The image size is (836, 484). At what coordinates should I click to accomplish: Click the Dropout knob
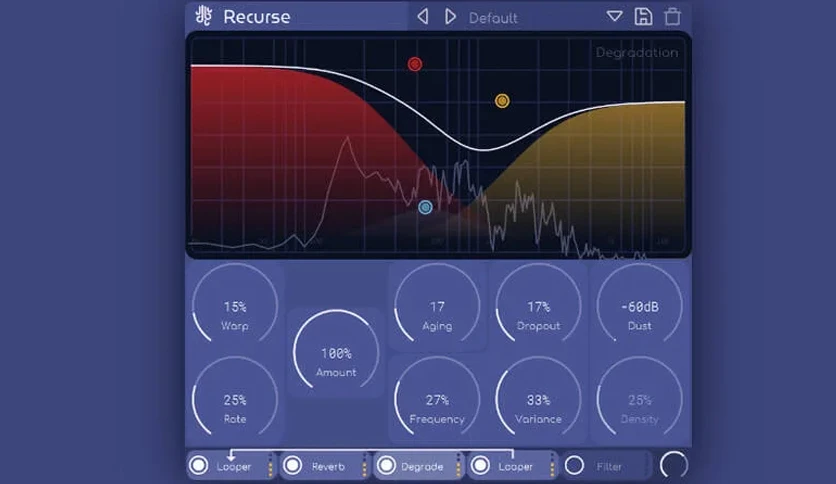click(538, 305)
